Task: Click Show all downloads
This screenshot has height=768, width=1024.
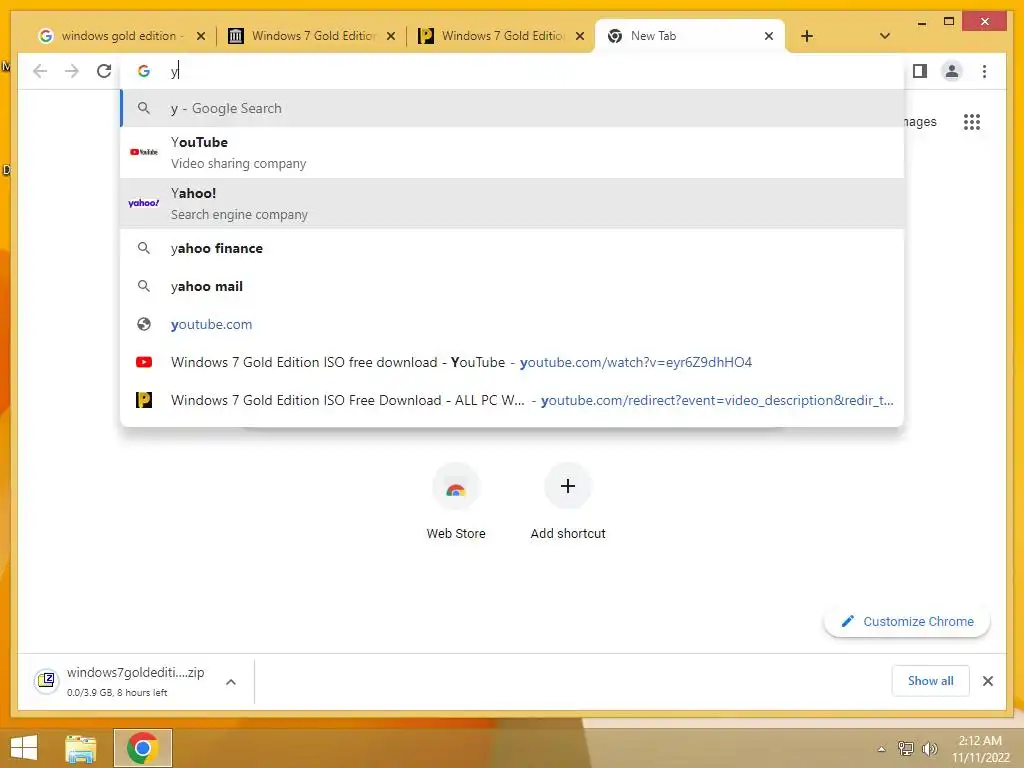Action: pos(931,681)
